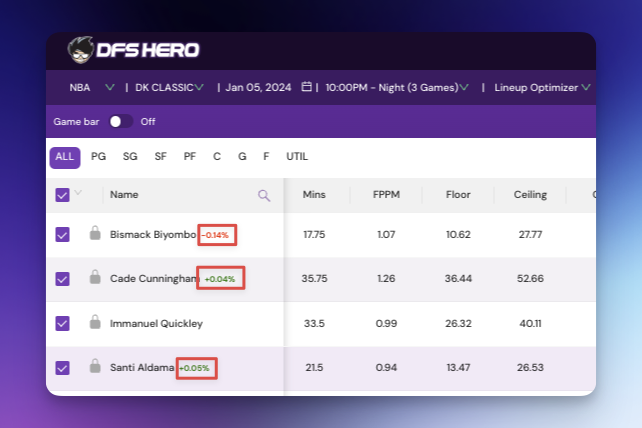
Task: Click the 0.99 FPPM value
Action: 386,324
